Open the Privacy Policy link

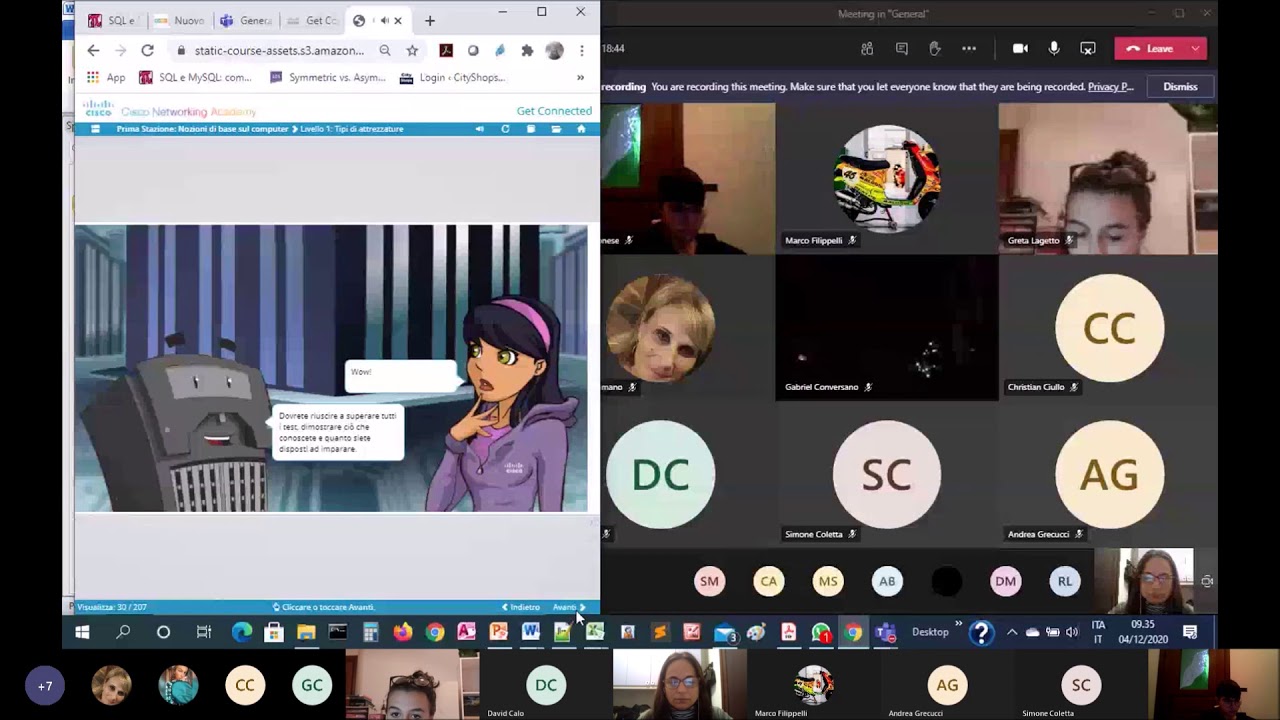pos(1110,87)
